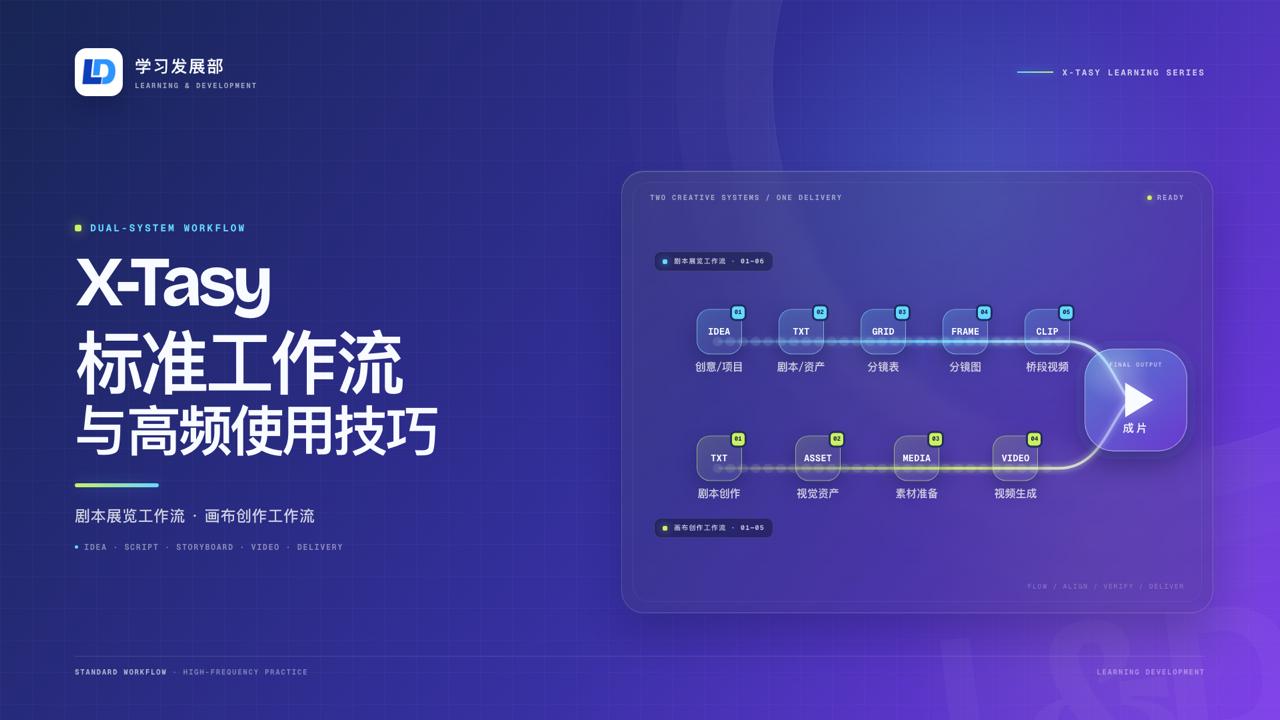Click the LEARNING DEVELOPMENT footer text

click(1150, 672)
